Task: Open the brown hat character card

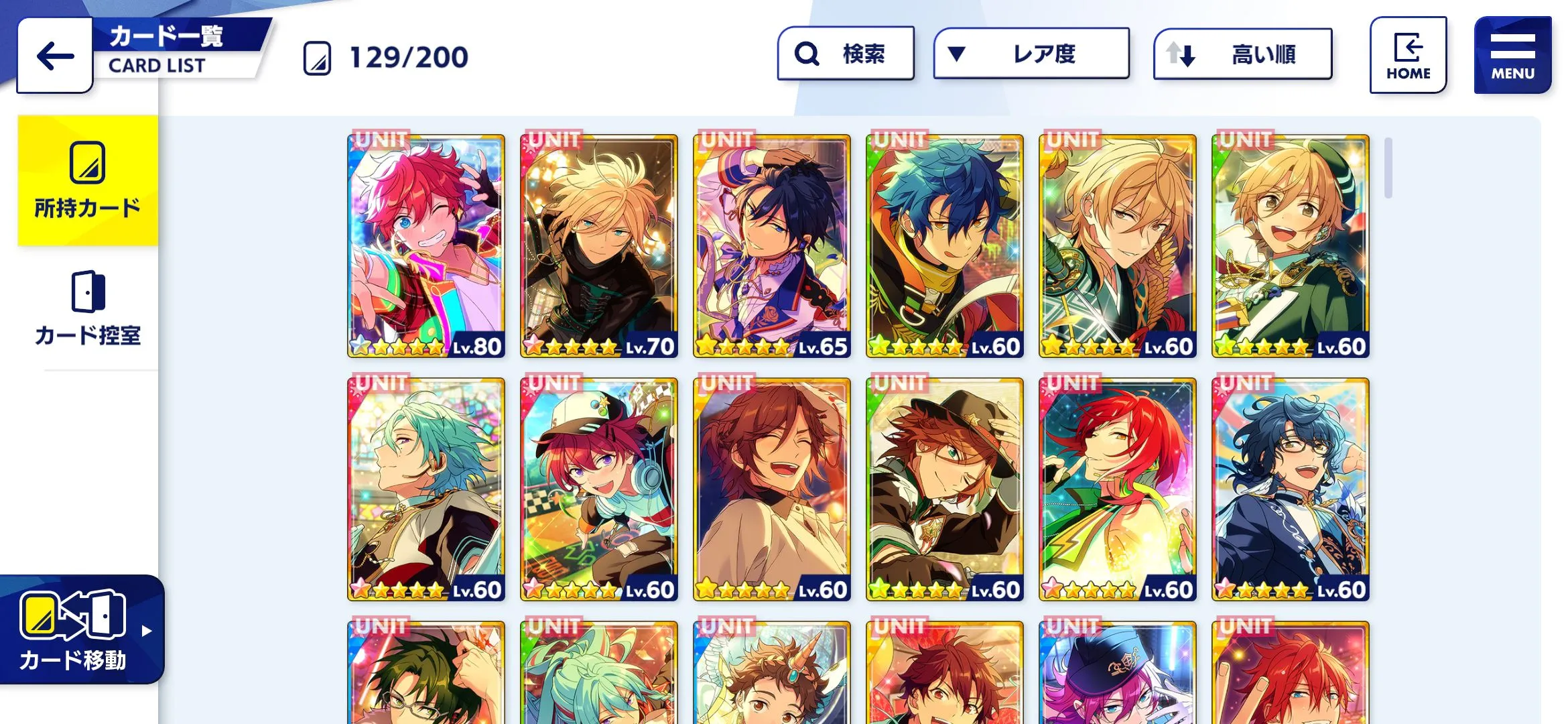Action: click(945, 489)
